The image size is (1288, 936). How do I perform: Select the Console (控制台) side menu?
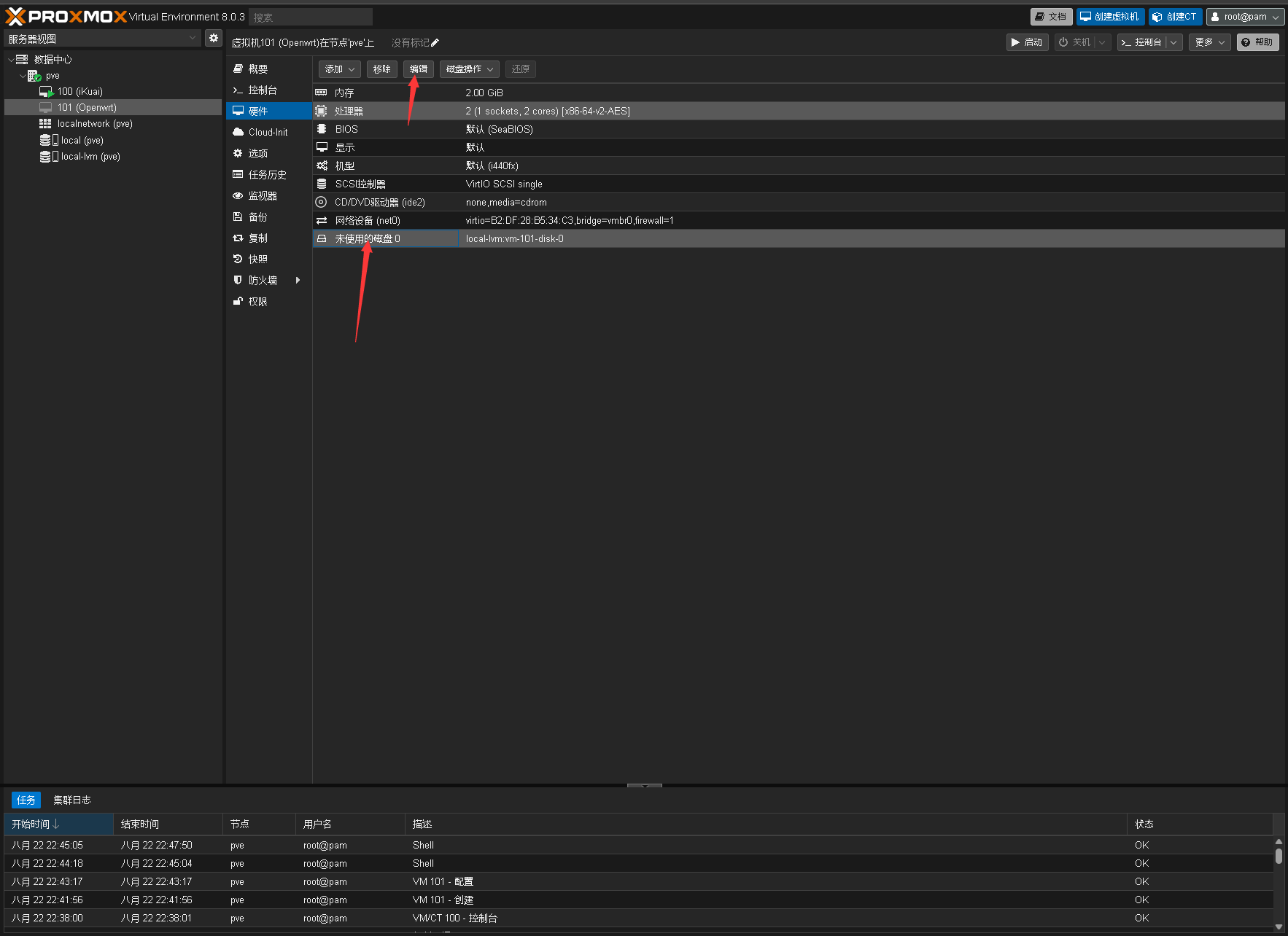pos(262,90)
